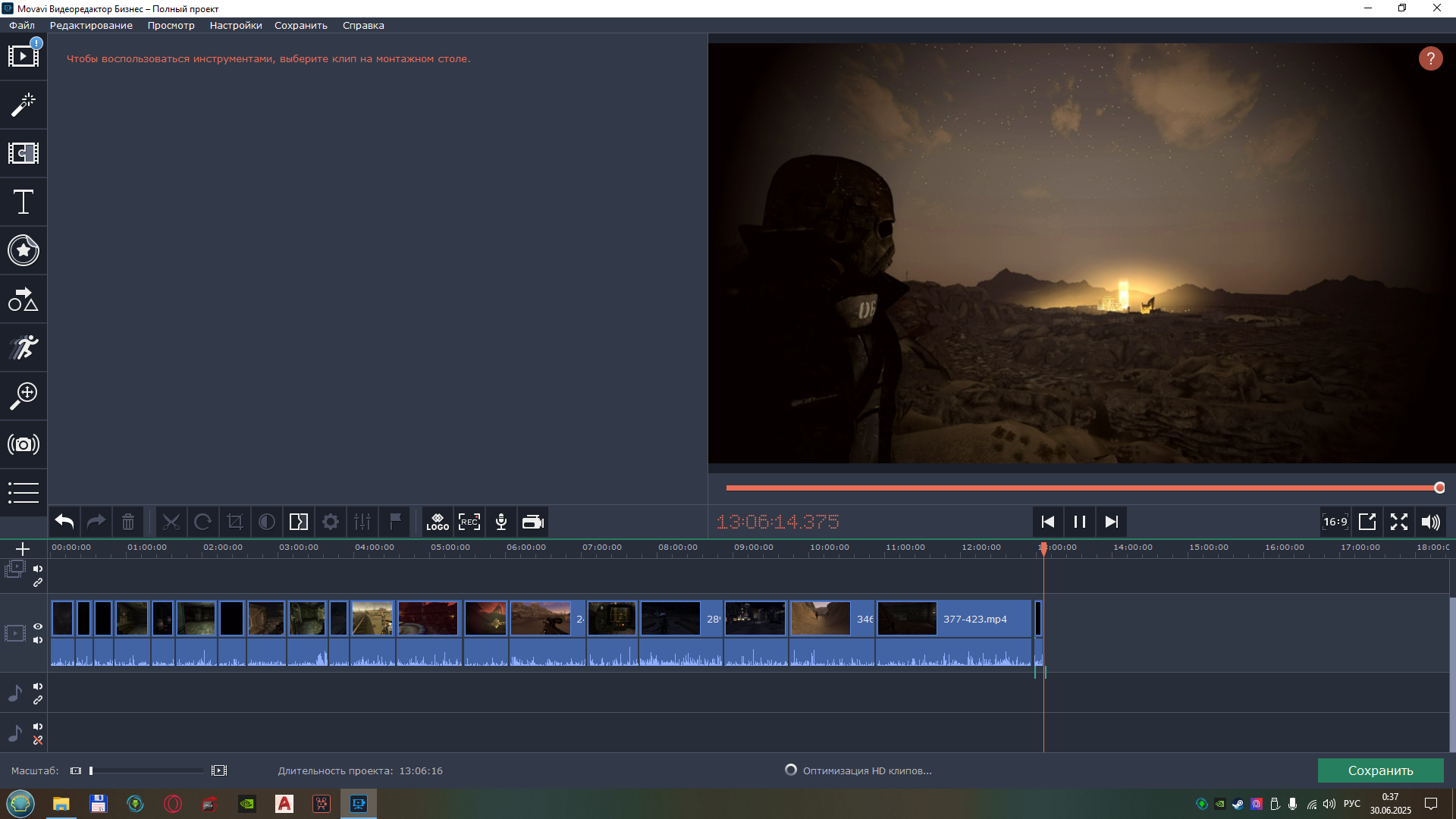Viewport: 1456px width, 819px height.
Task: Adjust the Масштаб zoom slider
Action: pyautogui.click(x=146, y=770)
